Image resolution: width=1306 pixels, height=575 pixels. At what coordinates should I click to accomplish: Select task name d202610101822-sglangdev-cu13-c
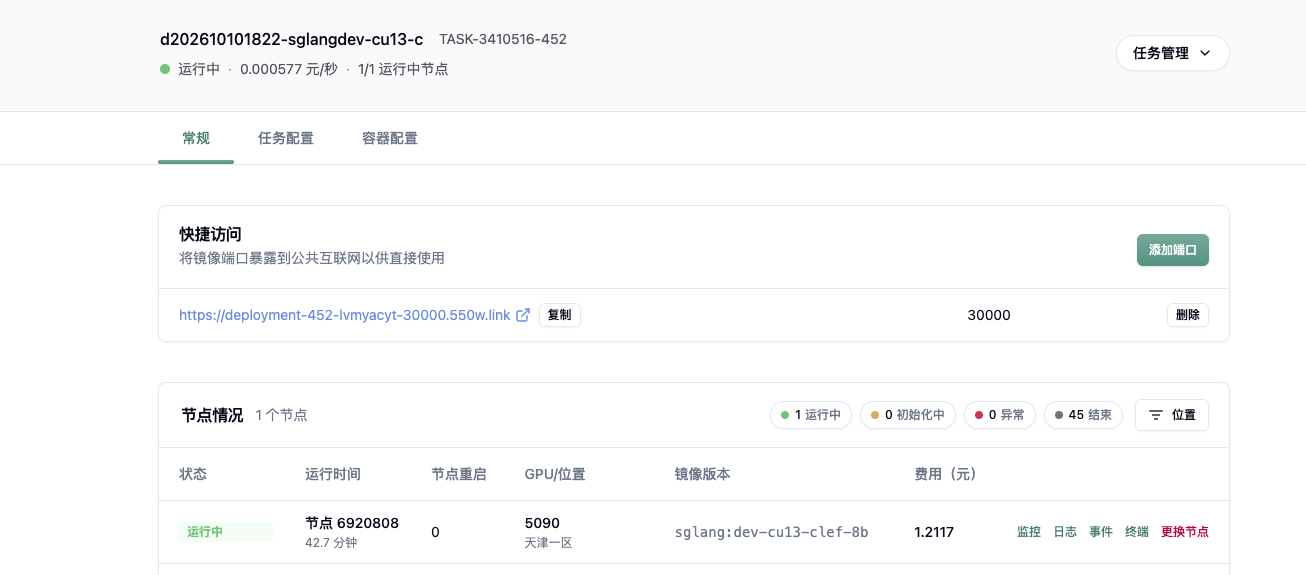coord(292,39)
